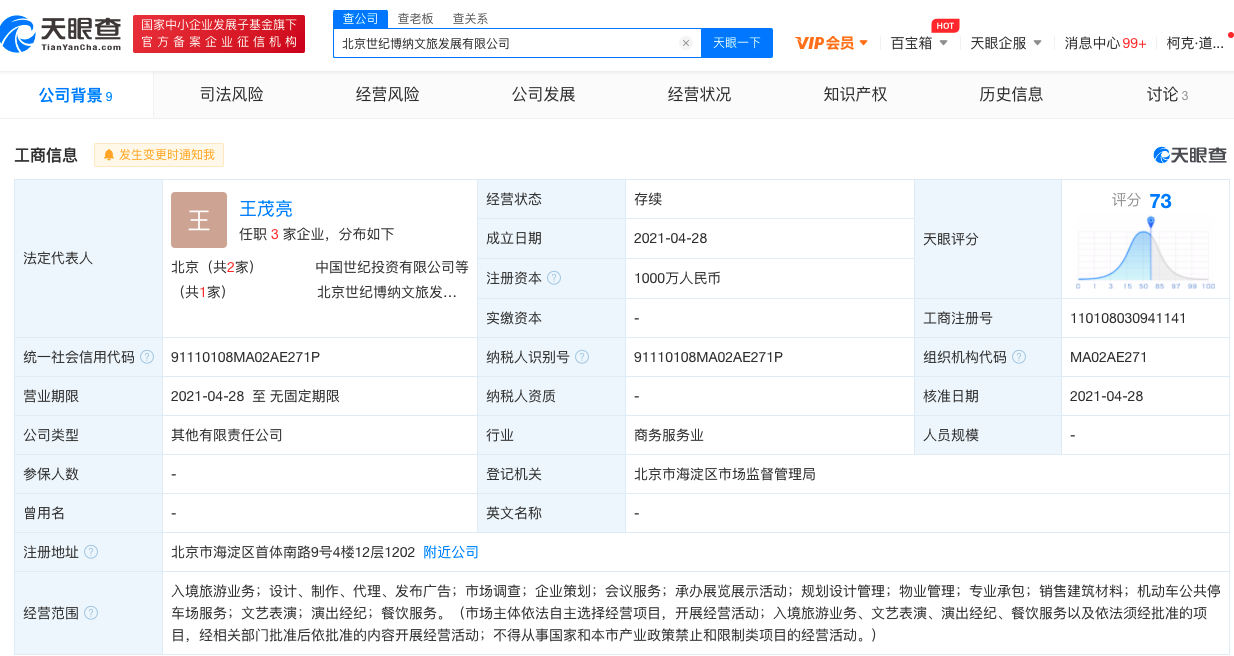Click the 营业期限 value 无固定期限
1234x656 pixels.
point(305,396)
